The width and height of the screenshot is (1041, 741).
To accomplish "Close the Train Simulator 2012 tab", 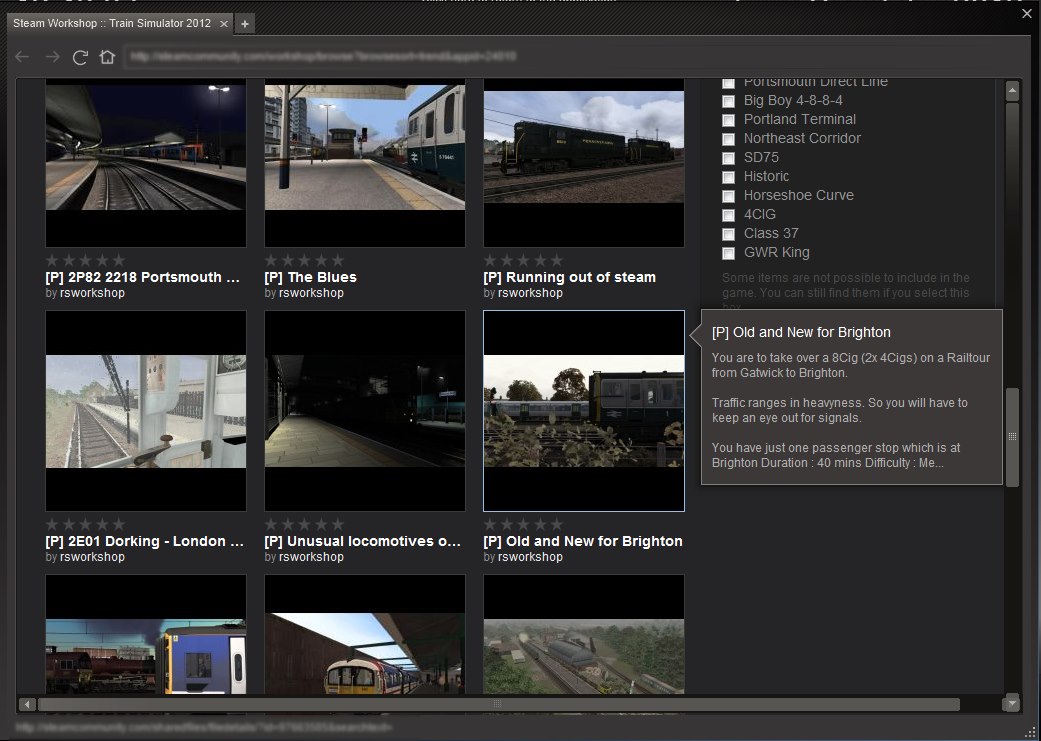I will pos(224,23).
